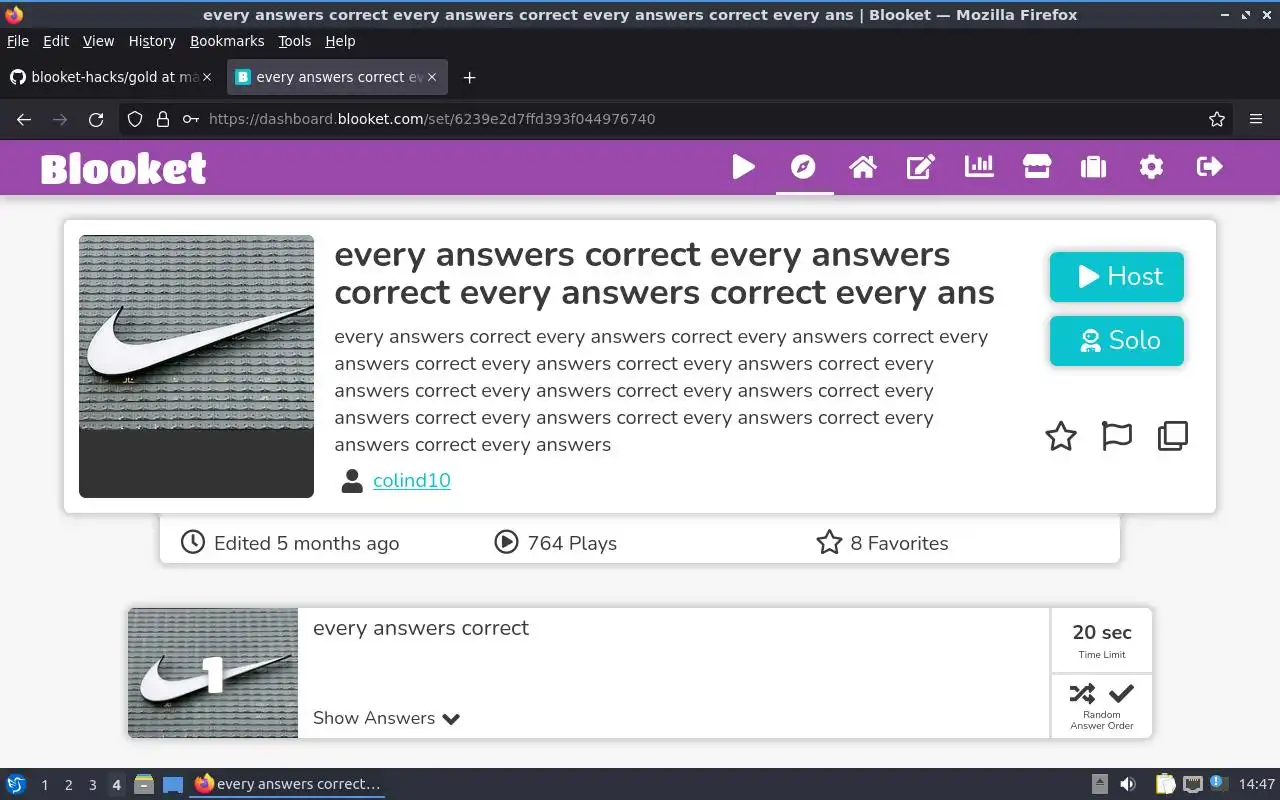Bookmark this page with the star
The image size is (1280, 800).
click(1216, 119)
